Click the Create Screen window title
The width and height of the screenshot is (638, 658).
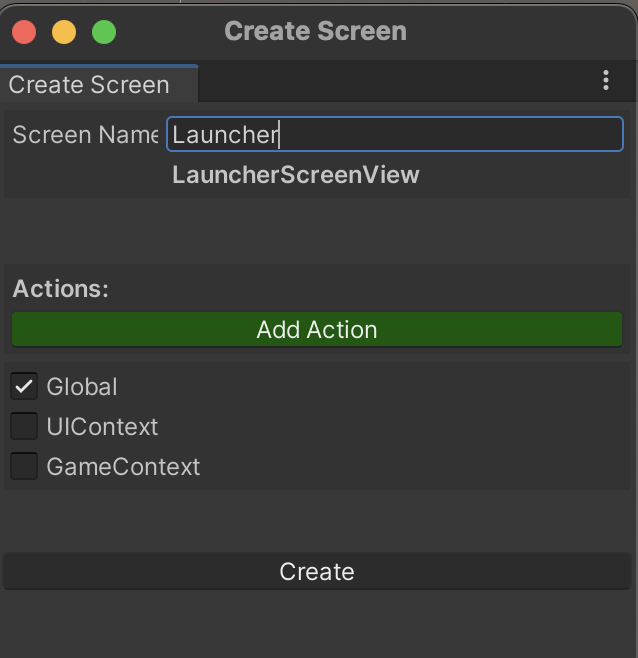316,31
